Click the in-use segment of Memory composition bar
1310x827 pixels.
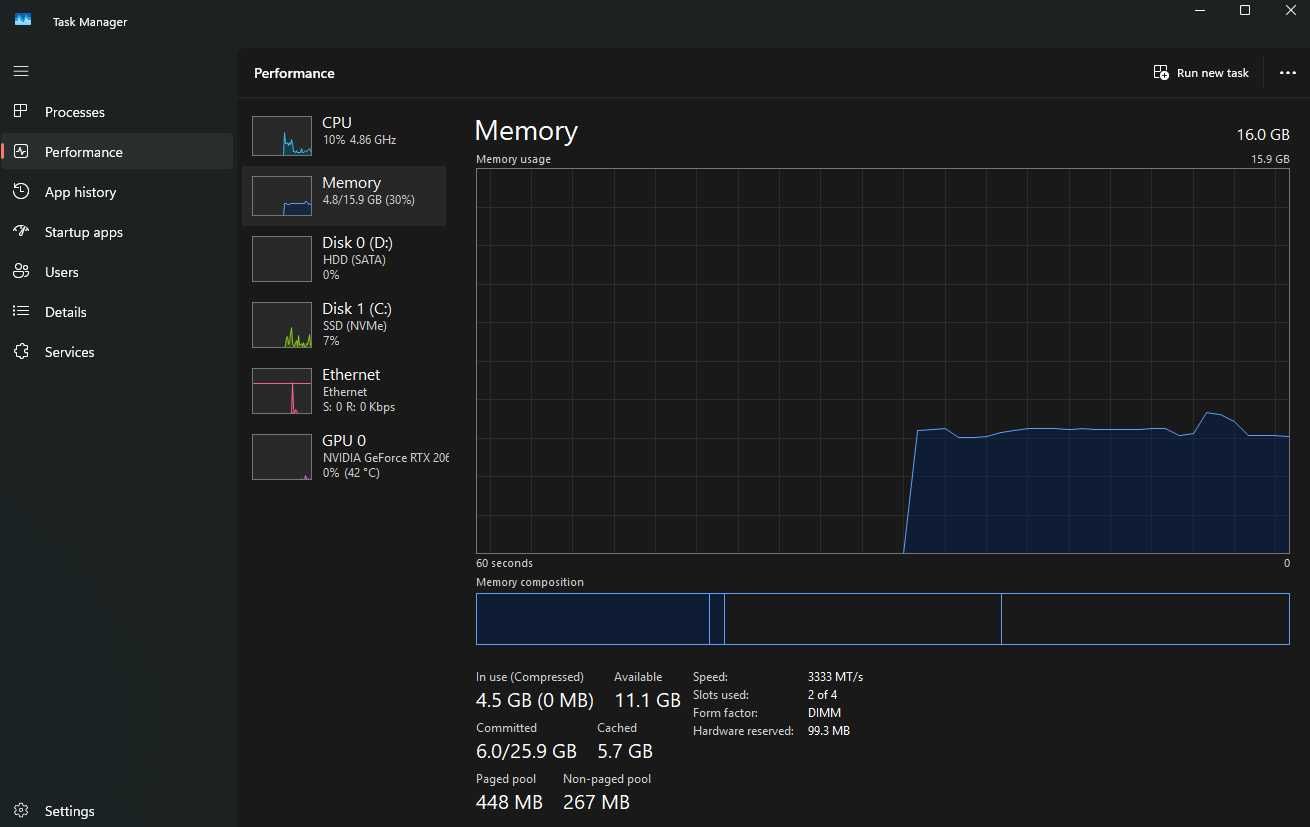click(x=593, y=619)
